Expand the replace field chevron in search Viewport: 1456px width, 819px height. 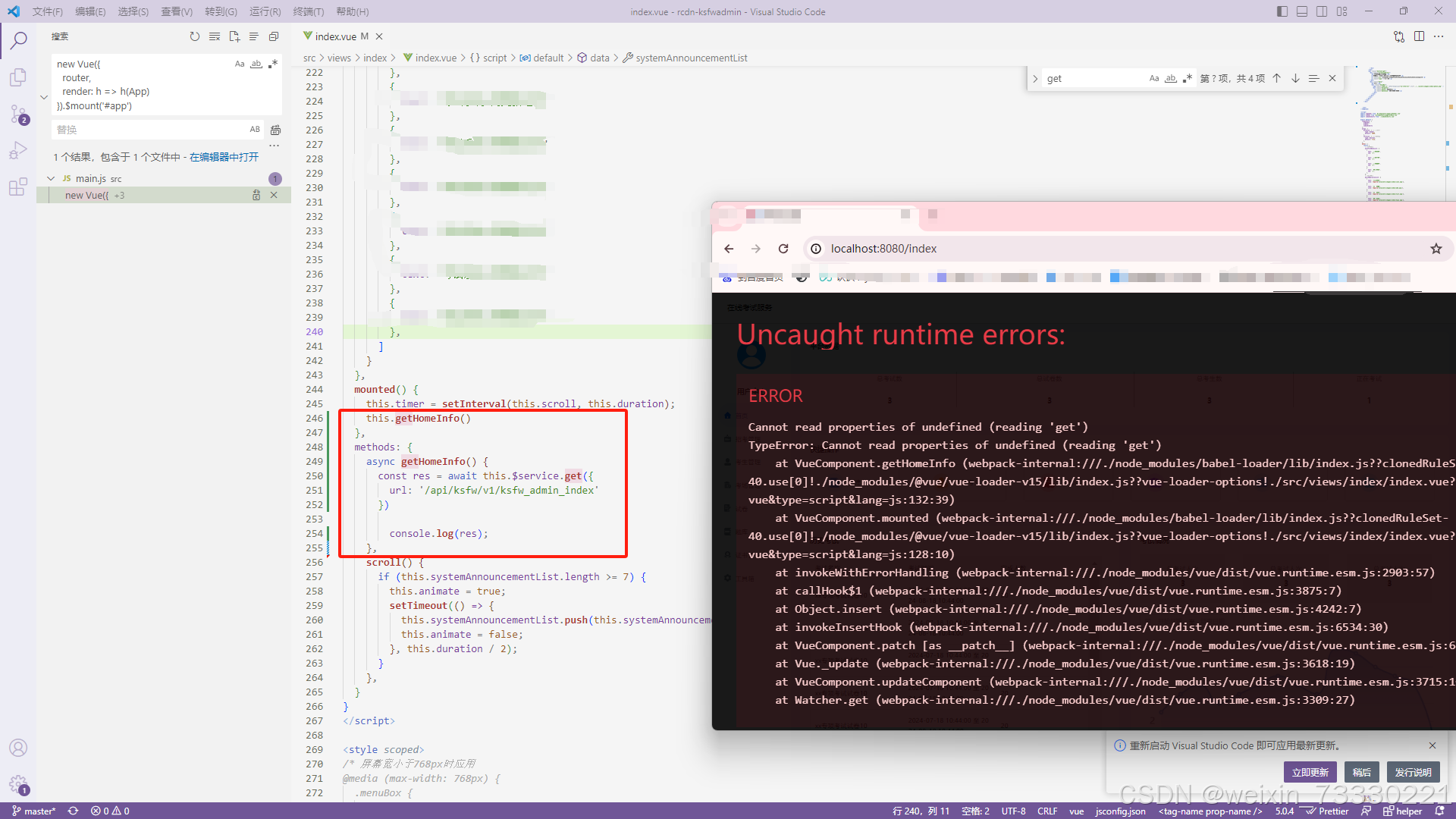pyautogui.click(x=44, y=97)
